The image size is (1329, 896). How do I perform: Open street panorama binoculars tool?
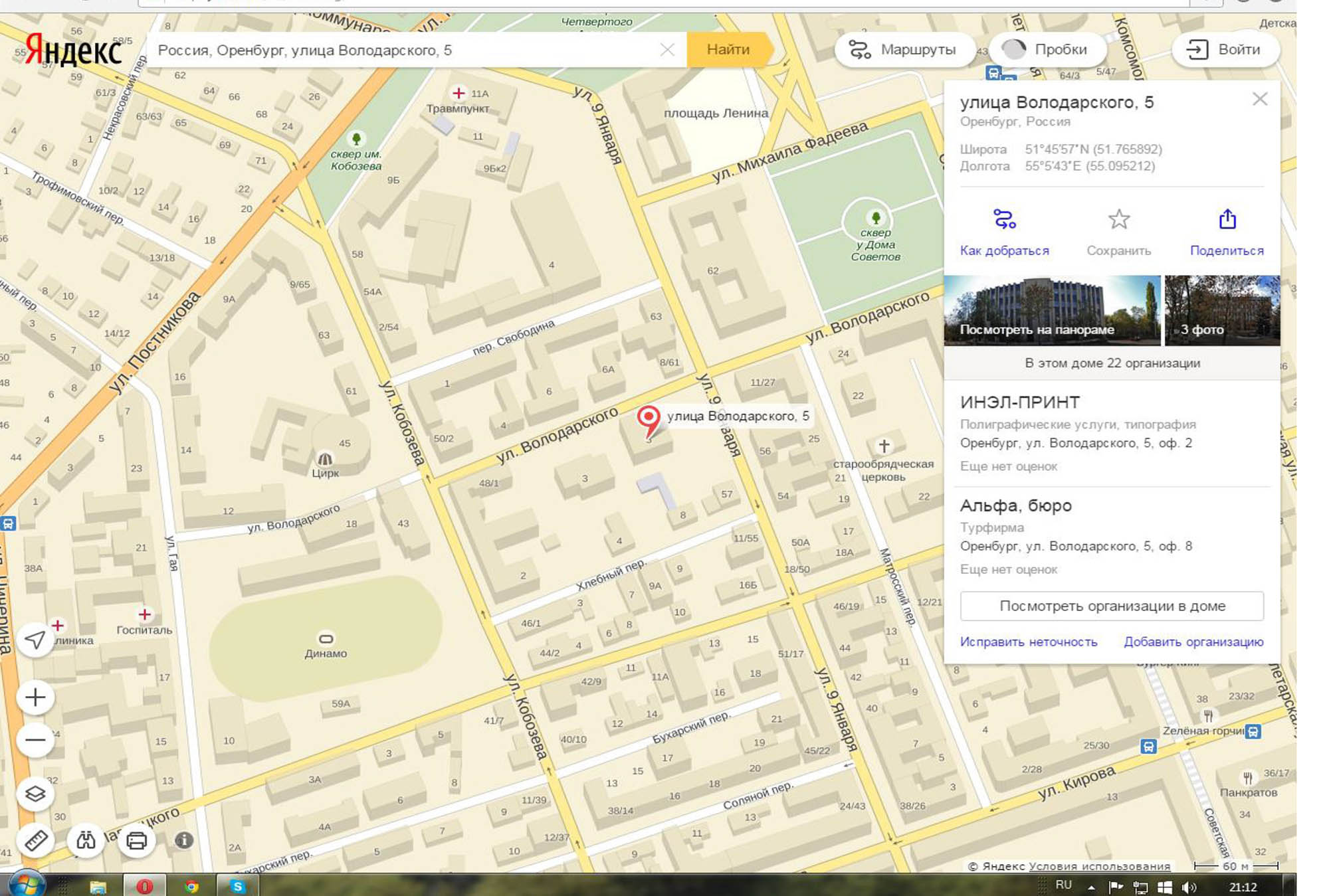coord(86,841)
